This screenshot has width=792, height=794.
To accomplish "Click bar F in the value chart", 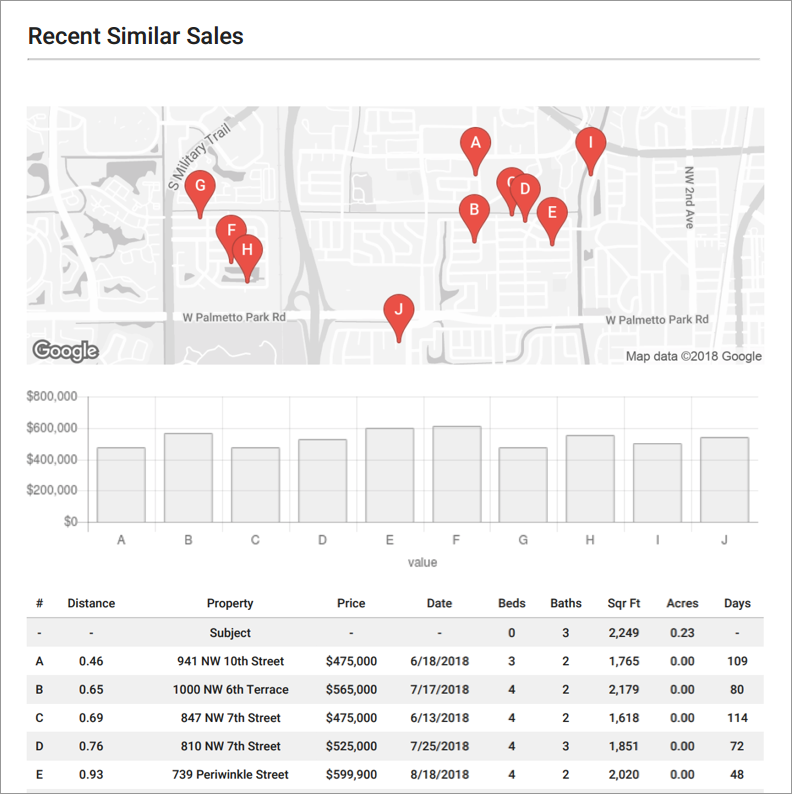I will point(456,474).
